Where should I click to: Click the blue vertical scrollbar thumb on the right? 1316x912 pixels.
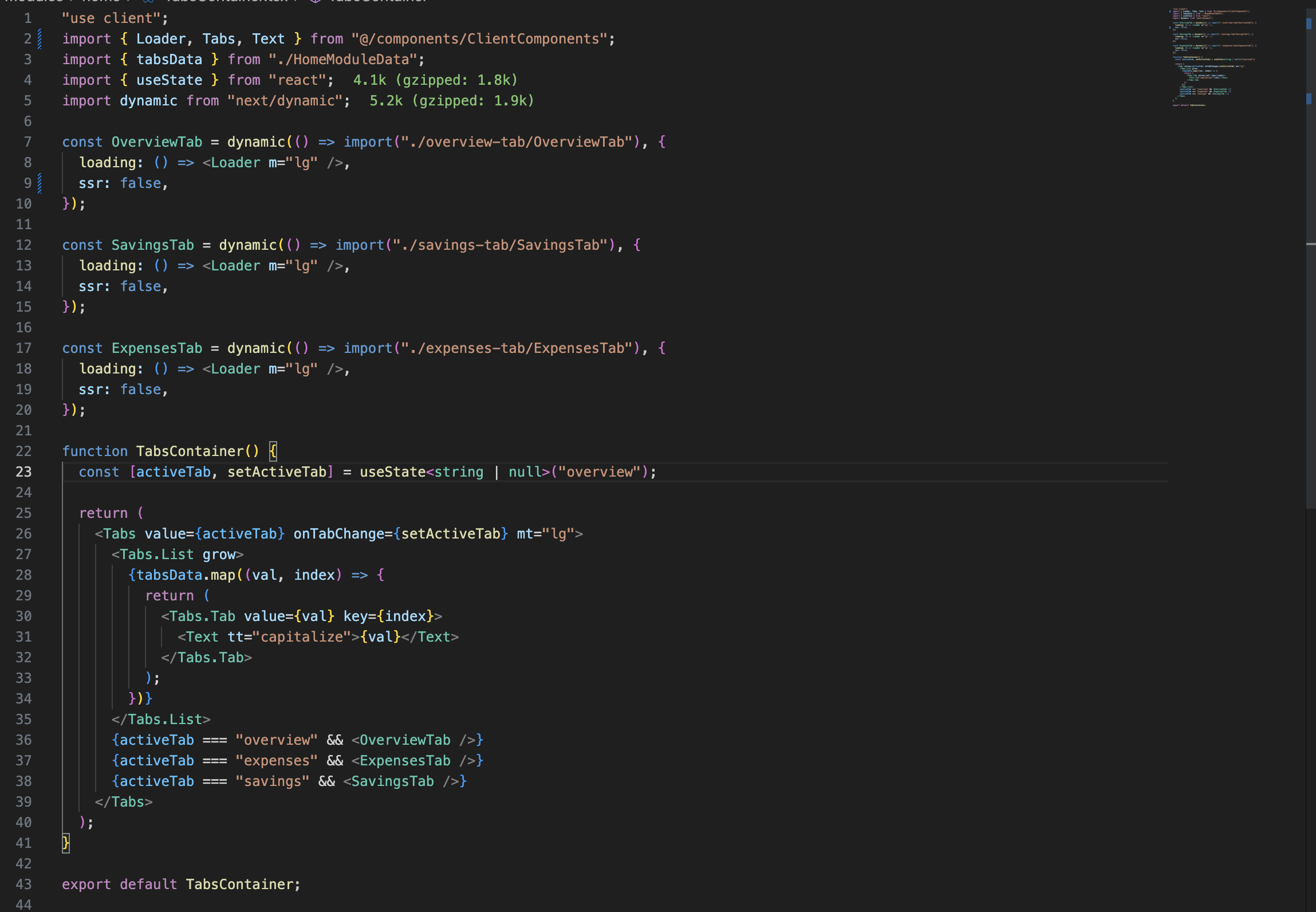point(1309,24)
